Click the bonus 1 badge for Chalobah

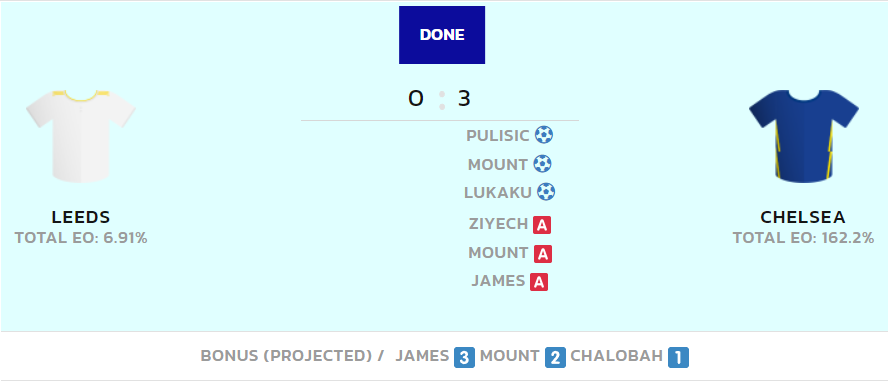pyautogui.click(x=678, y=357)
